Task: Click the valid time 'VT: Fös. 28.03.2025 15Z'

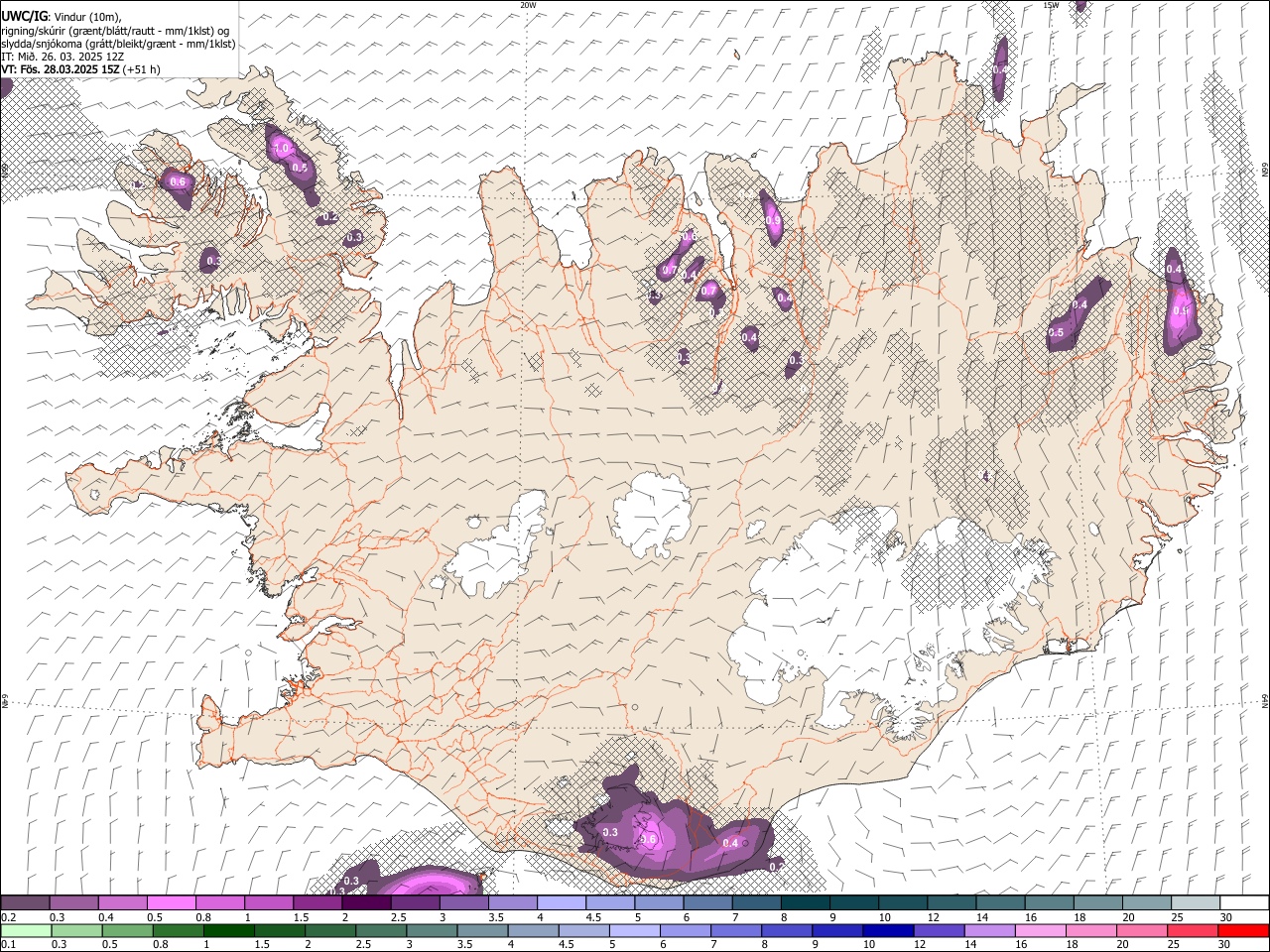Action: pyautogui.click(x=61, y=69)
